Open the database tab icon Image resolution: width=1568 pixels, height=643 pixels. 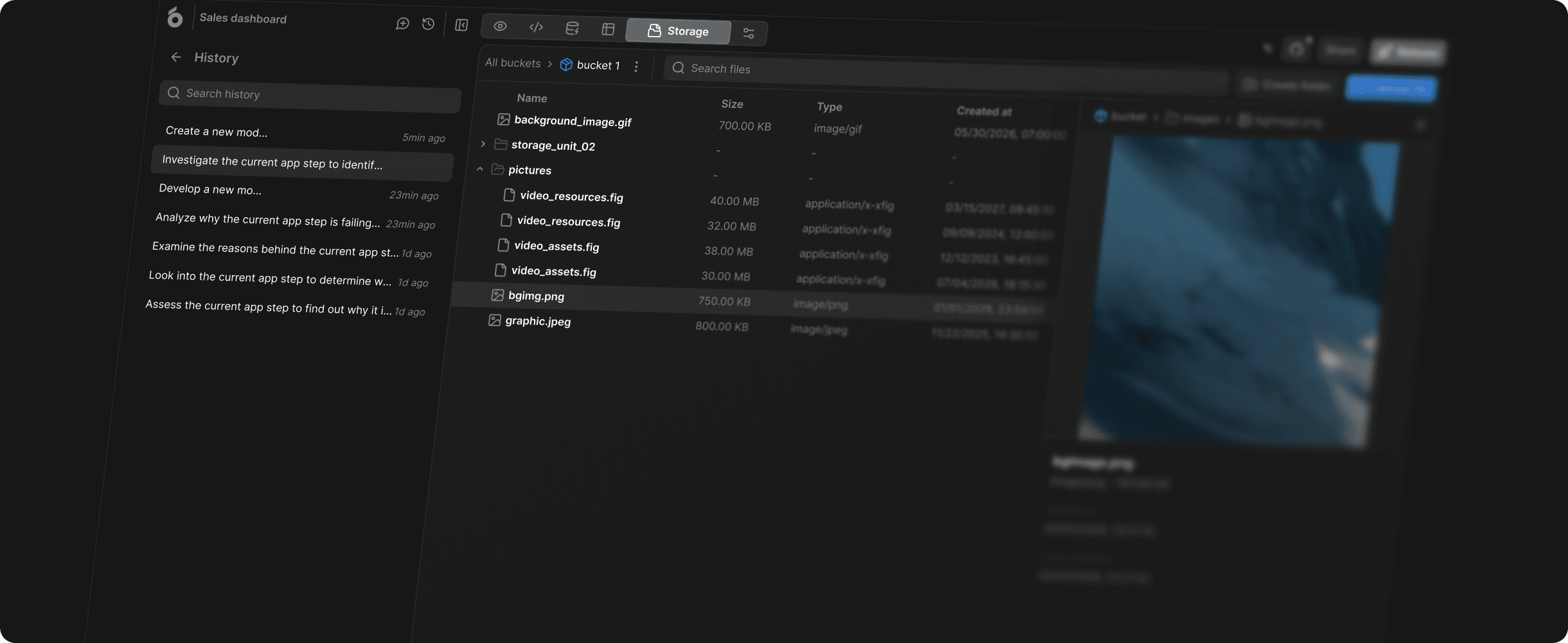click(x=572, y=28)
